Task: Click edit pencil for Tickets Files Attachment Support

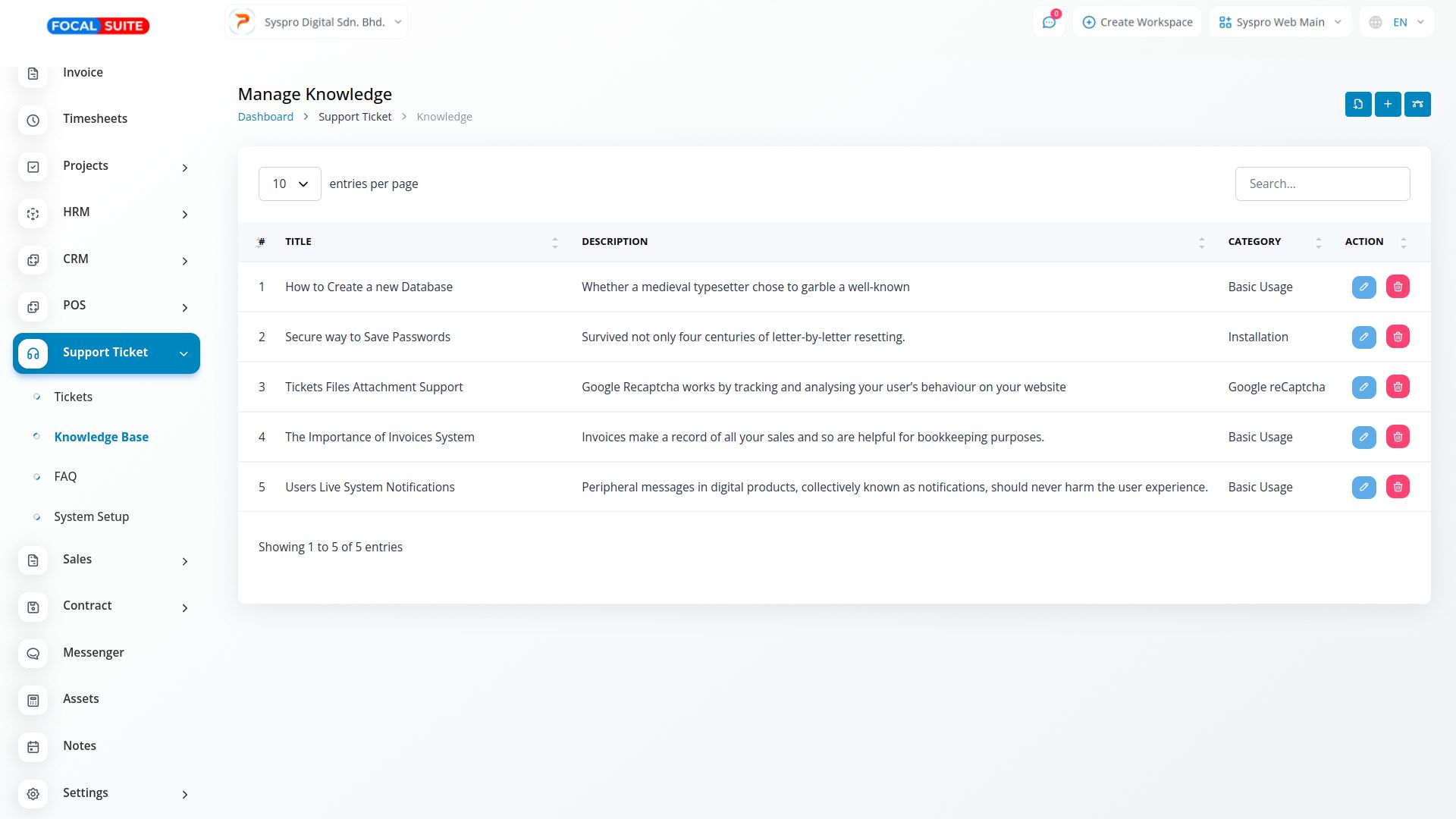Action: point(1363,387)
